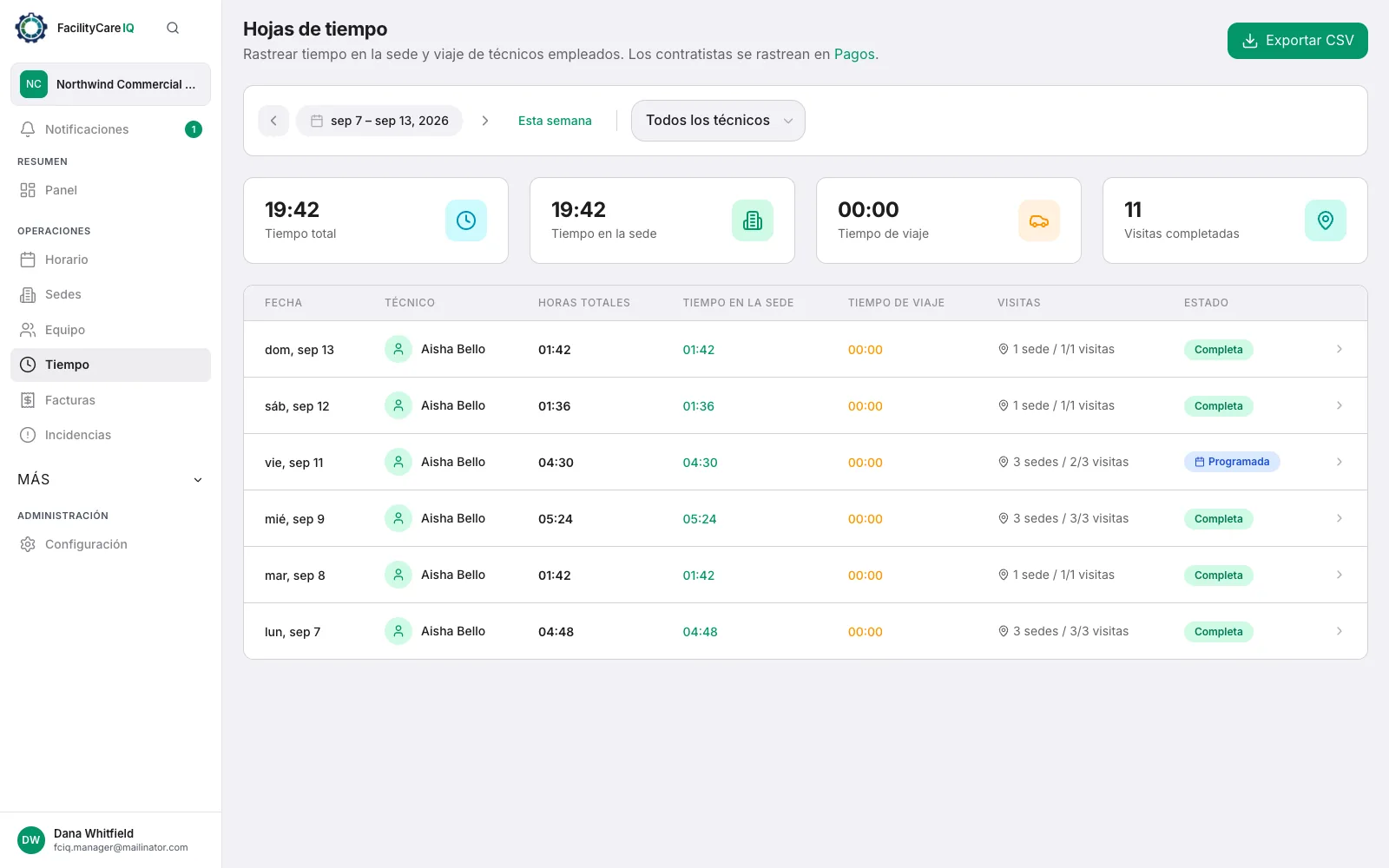
Task: Click the car icon on Tiempo de viaje card
Action: pyautogui.click(x=1039, y=220)
